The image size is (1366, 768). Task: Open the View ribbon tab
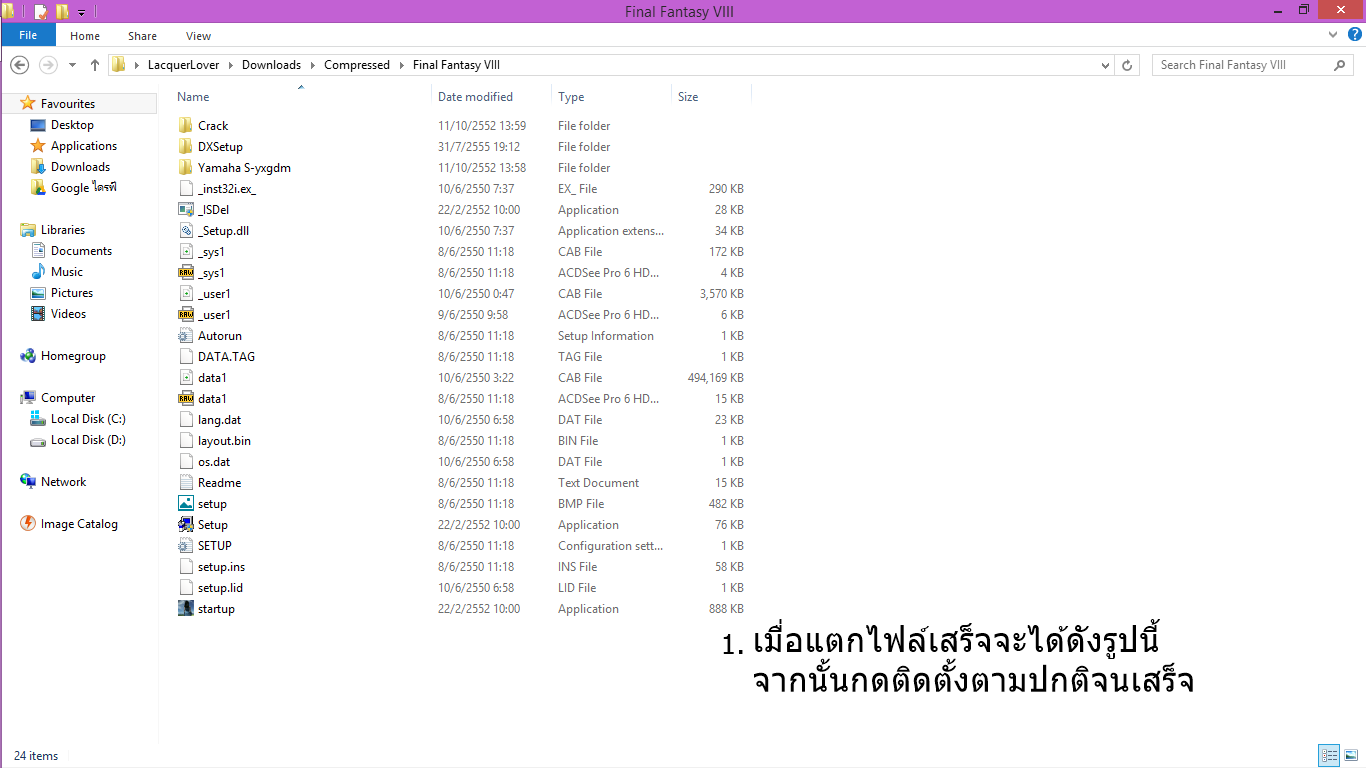[198, 36]
